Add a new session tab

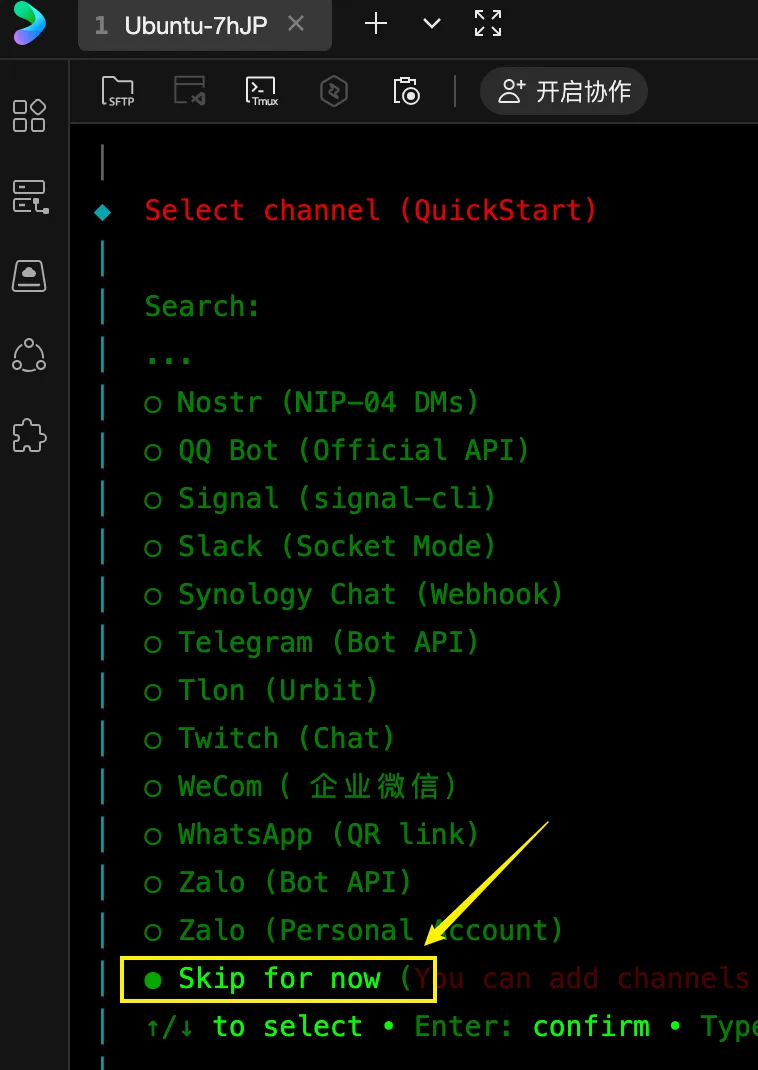point(376,24)
